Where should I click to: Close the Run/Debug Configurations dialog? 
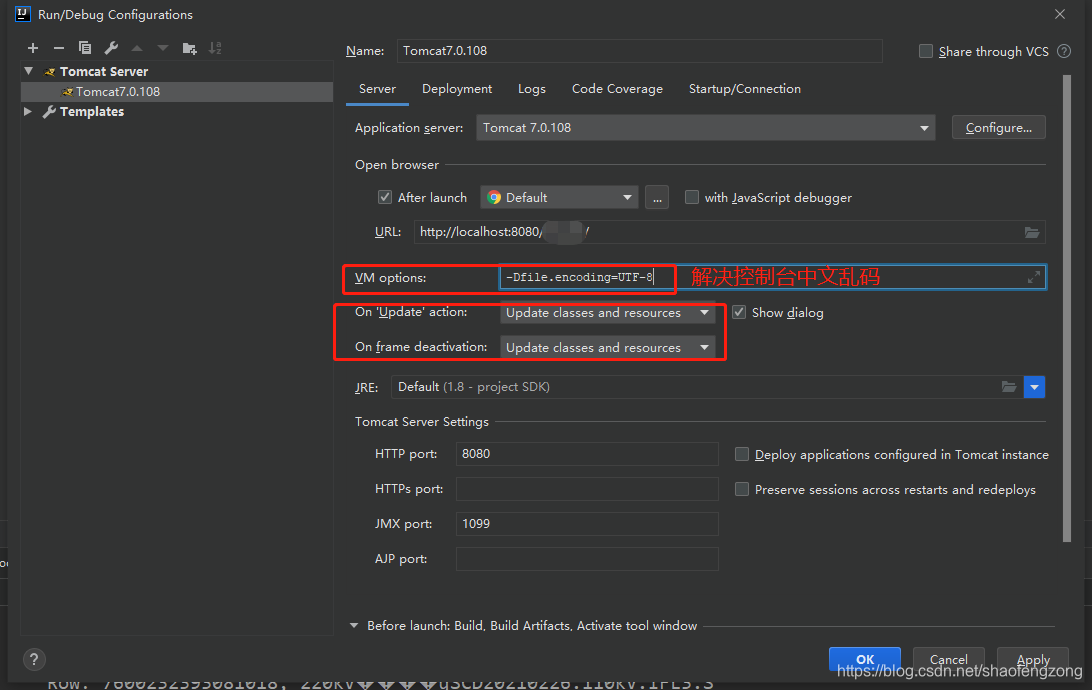1060,14
